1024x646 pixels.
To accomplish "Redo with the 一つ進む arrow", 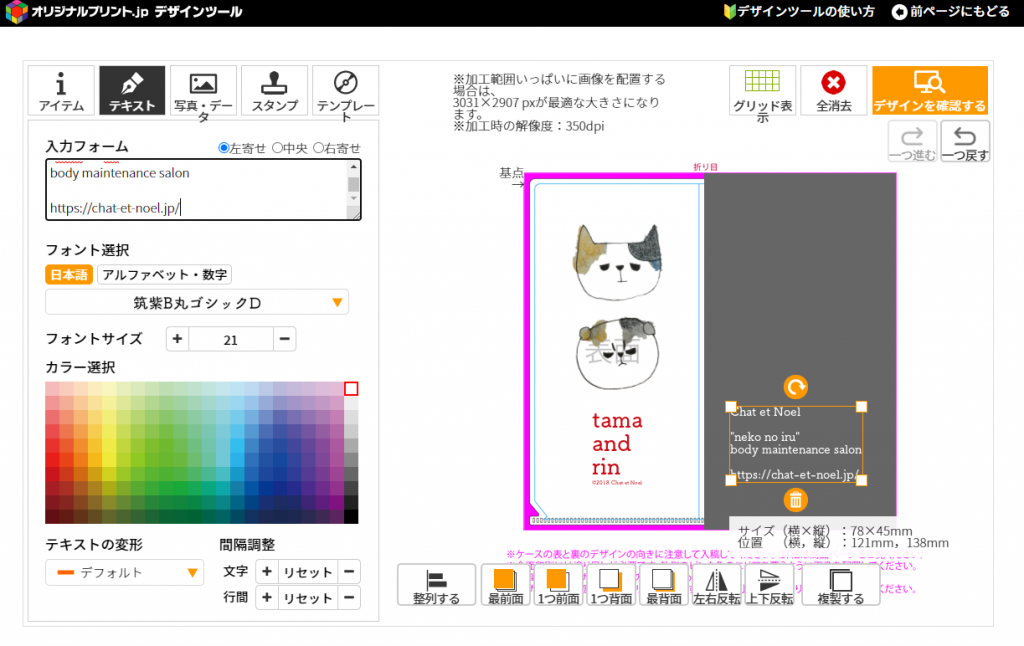I will pyautogui.click(x=912, y=142).
